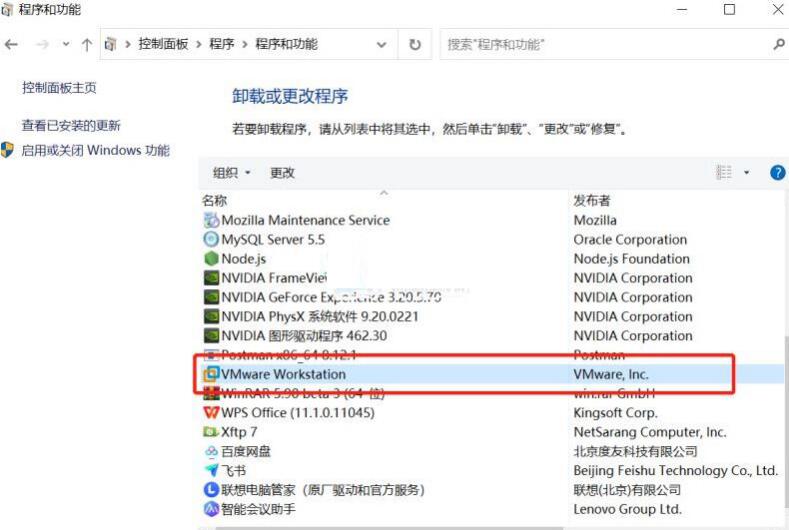
Task: Click the NVIDIA 图形驱动程序 icon
Action: point(211,335)
